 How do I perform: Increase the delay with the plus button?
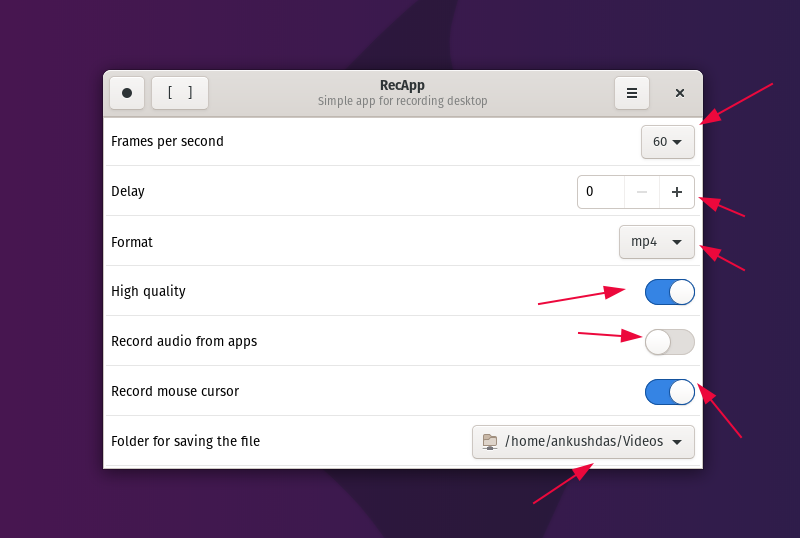[x=677, y=192]
